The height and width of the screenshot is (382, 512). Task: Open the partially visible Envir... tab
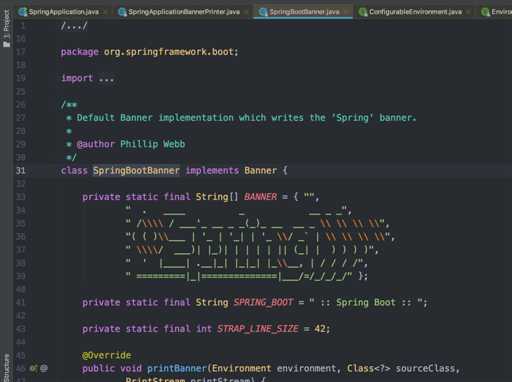495,12
